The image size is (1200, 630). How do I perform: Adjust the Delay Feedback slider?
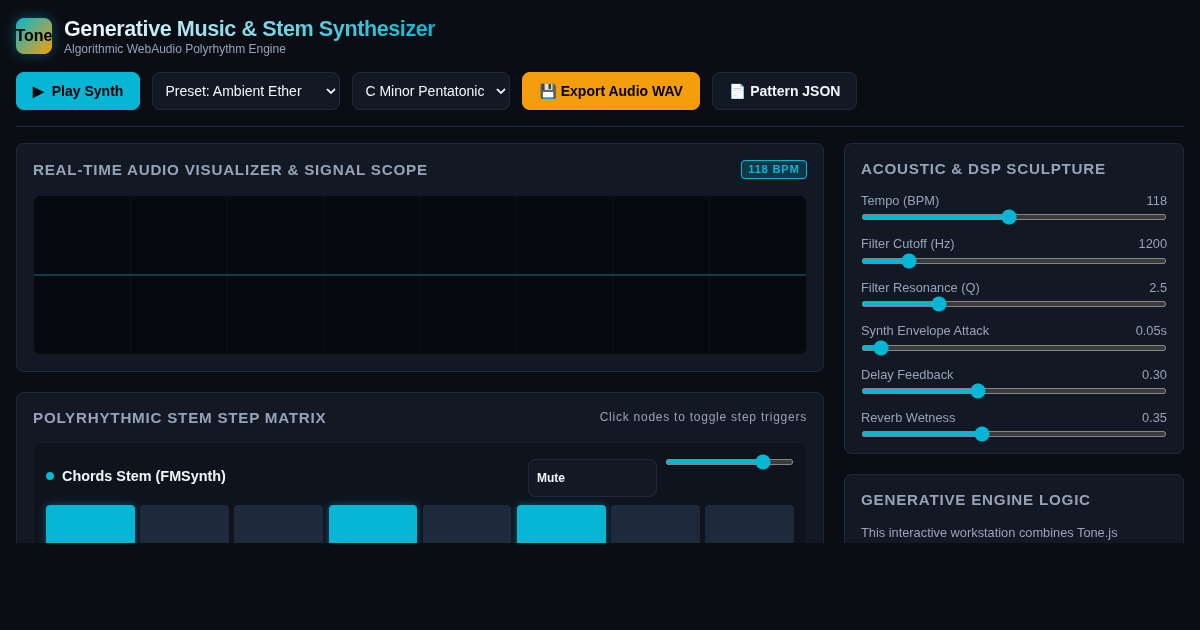pyautogui.click(x=1014, y=391)
